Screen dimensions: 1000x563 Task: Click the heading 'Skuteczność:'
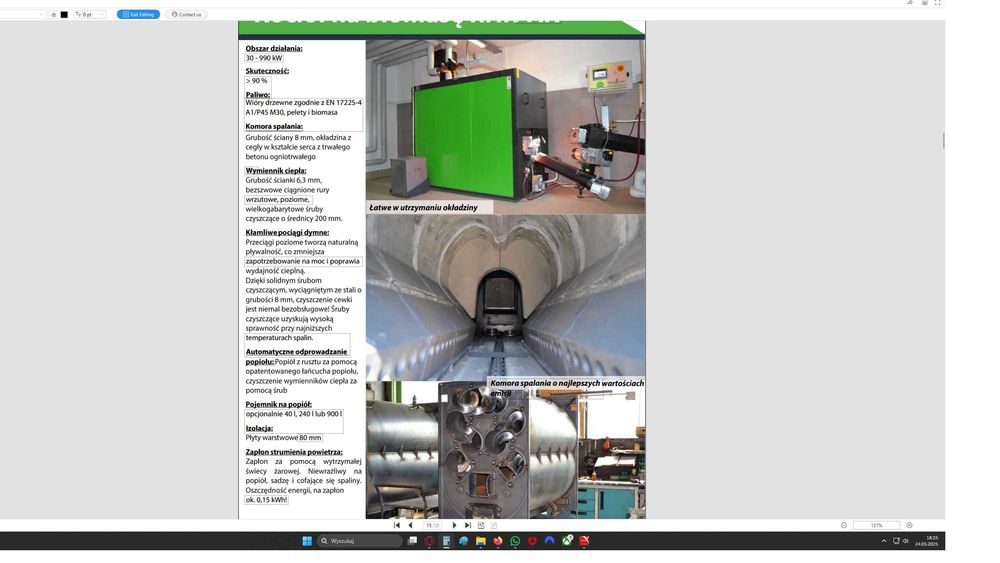[x=267, y=71]
